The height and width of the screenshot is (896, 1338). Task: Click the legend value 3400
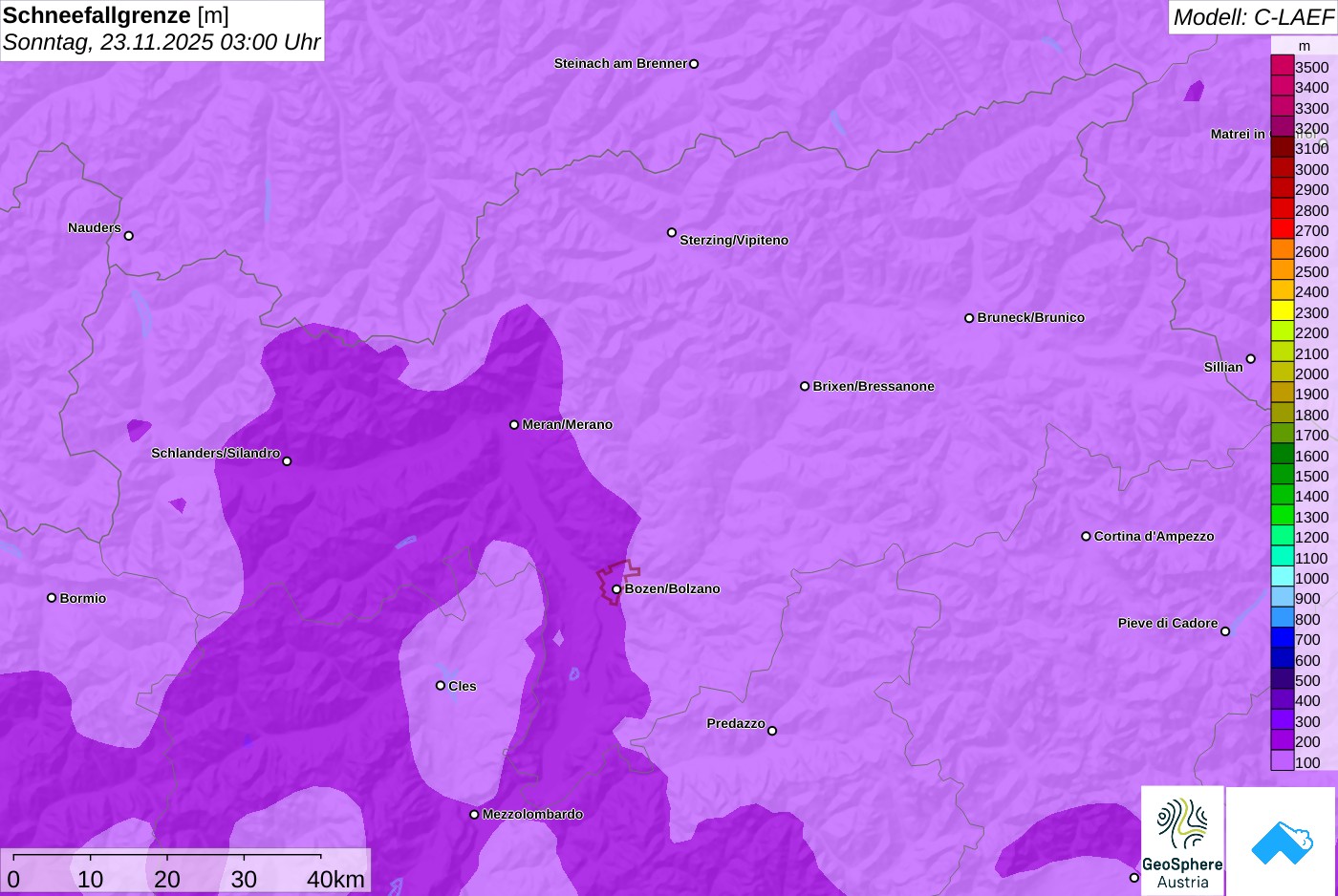click(x=1312, y=88)
